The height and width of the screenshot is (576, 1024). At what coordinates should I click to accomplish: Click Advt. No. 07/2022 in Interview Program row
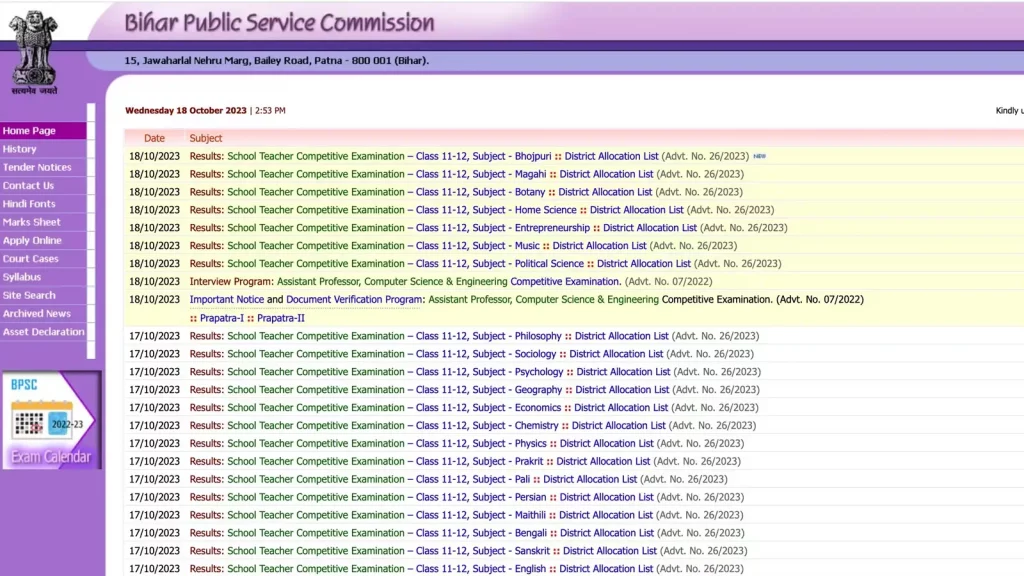[669, 281]
